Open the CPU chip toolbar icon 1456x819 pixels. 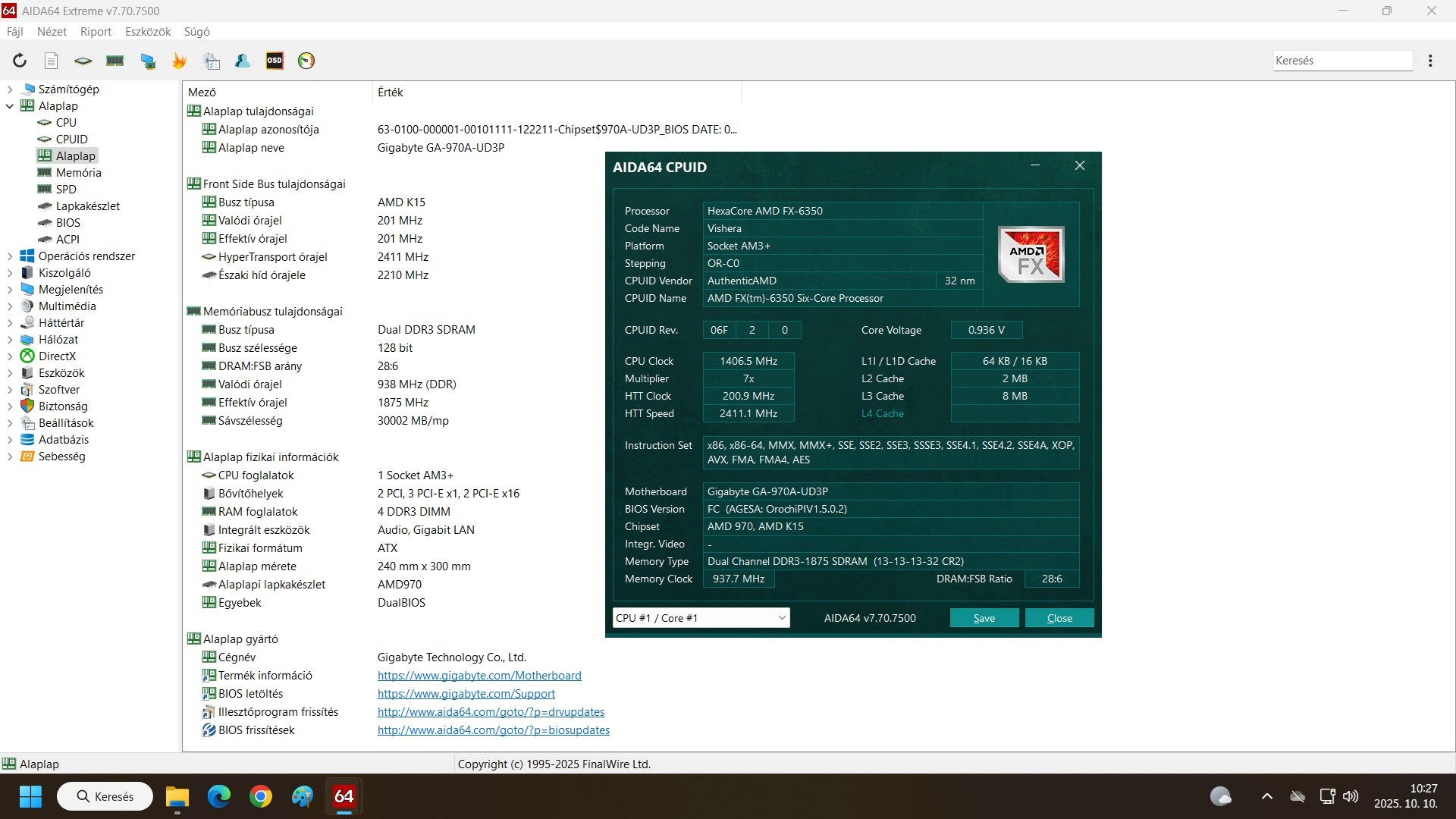tap(83, 61)
